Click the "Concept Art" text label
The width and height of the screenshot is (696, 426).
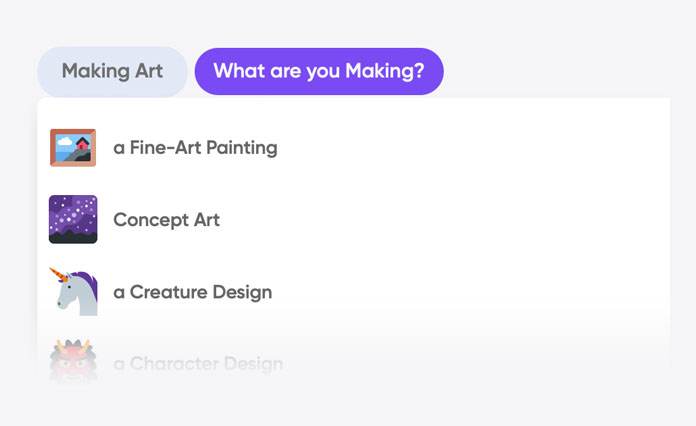tap(166, 220)
